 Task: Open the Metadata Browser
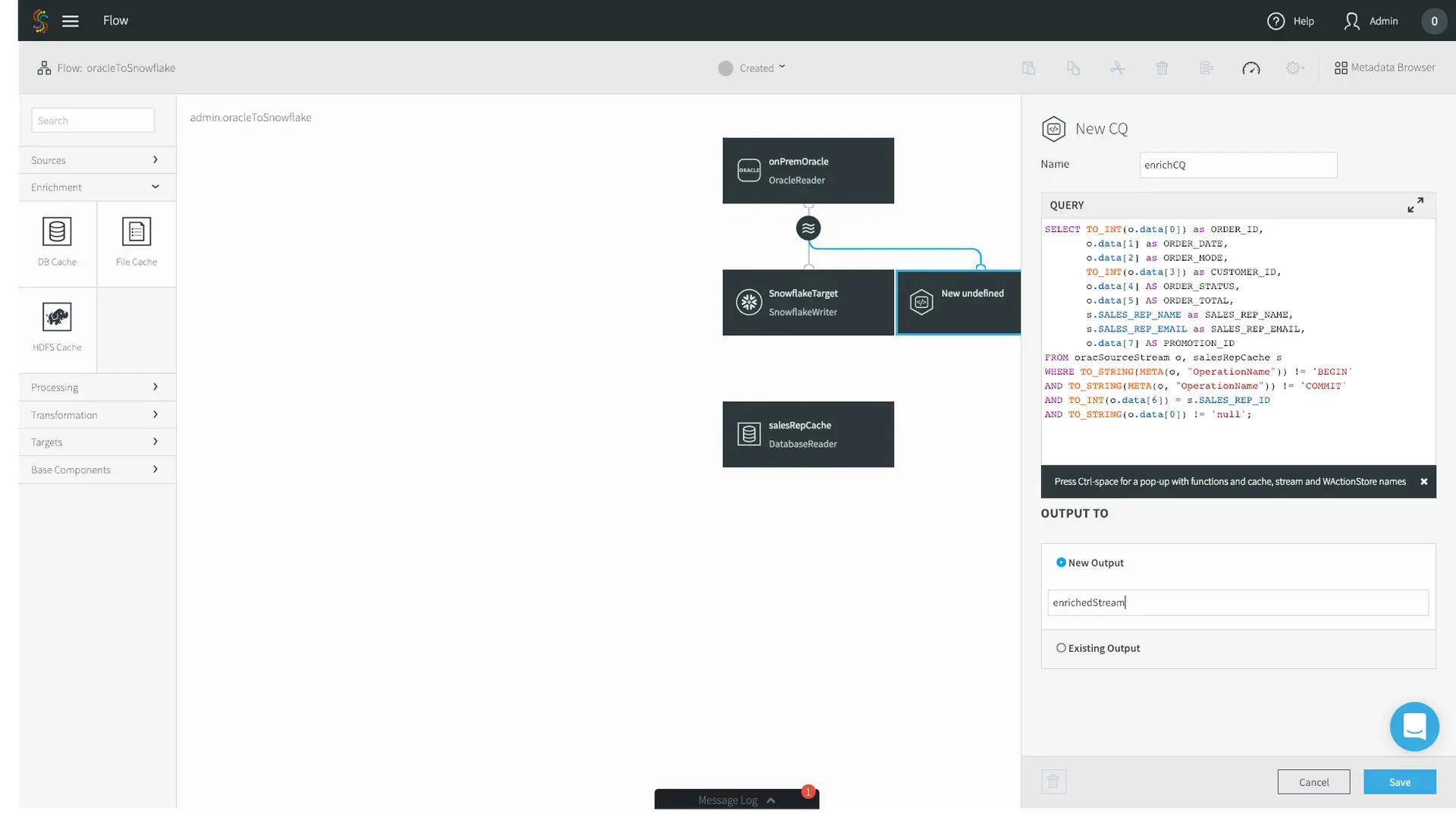click(x=1385, y=68)
